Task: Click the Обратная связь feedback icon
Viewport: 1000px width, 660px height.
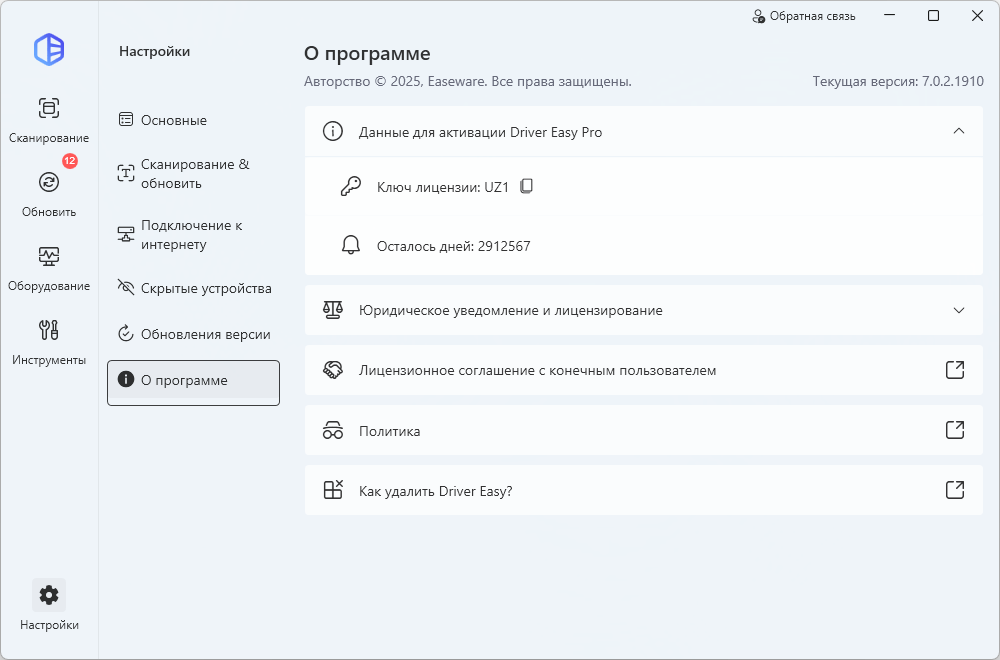Action: 759,17
